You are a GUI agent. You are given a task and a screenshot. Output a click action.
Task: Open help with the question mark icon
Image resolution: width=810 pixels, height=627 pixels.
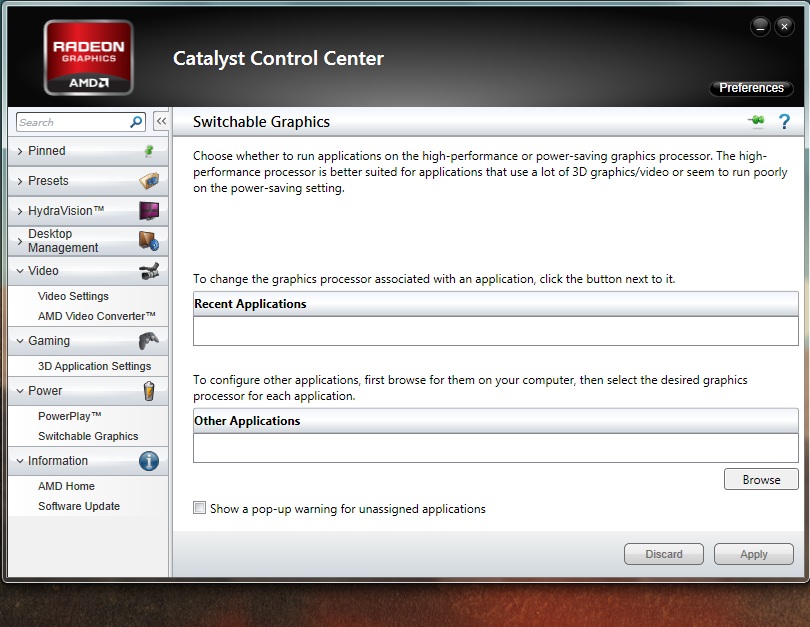click(x=784, y=122)
